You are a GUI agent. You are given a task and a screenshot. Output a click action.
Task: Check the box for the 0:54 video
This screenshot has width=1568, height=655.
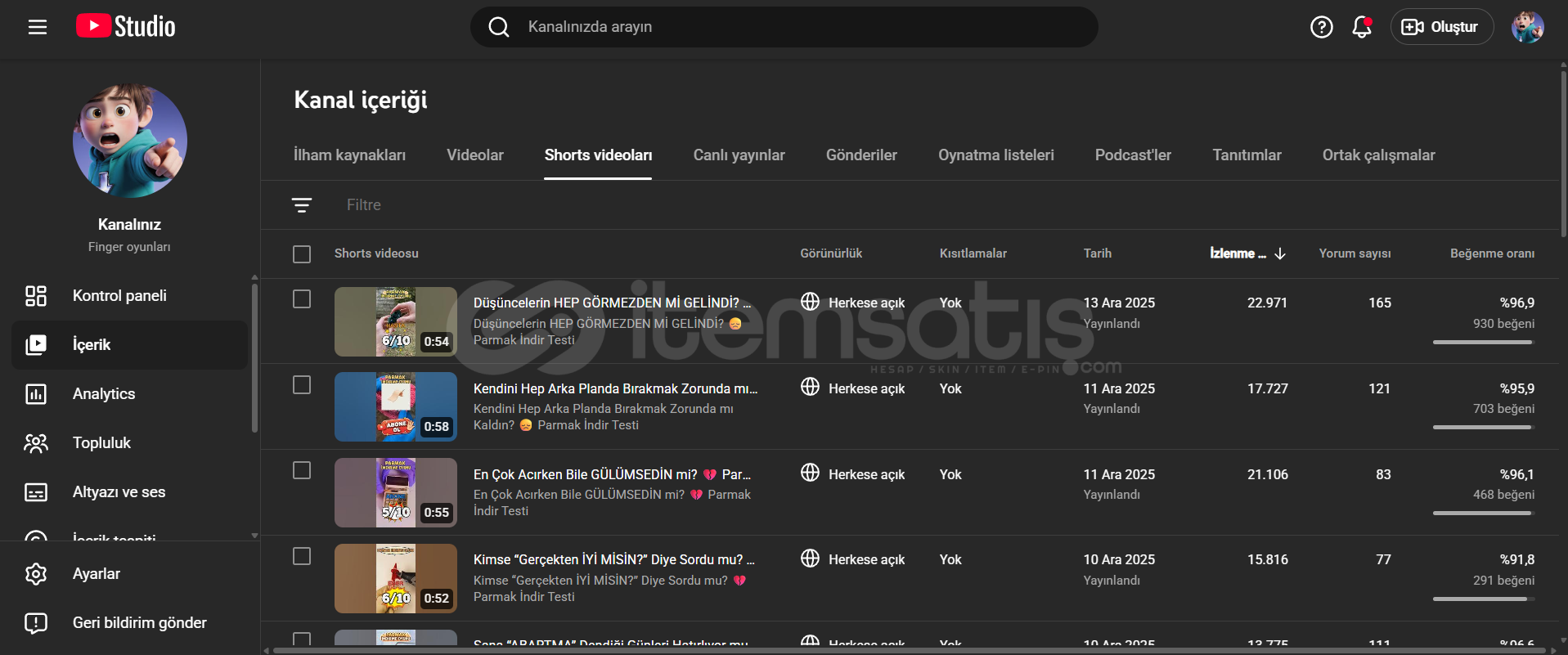302,299
